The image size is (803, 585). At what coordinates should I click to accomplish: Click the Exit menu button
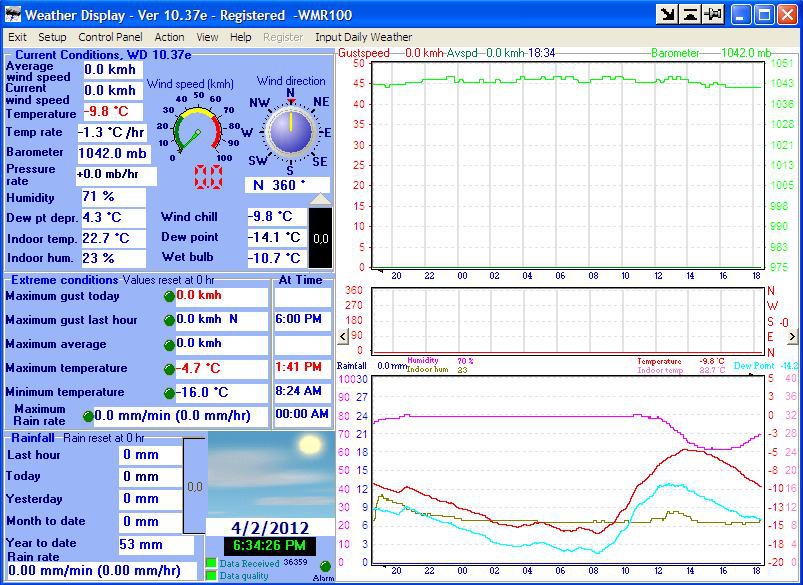pos(18,37)
